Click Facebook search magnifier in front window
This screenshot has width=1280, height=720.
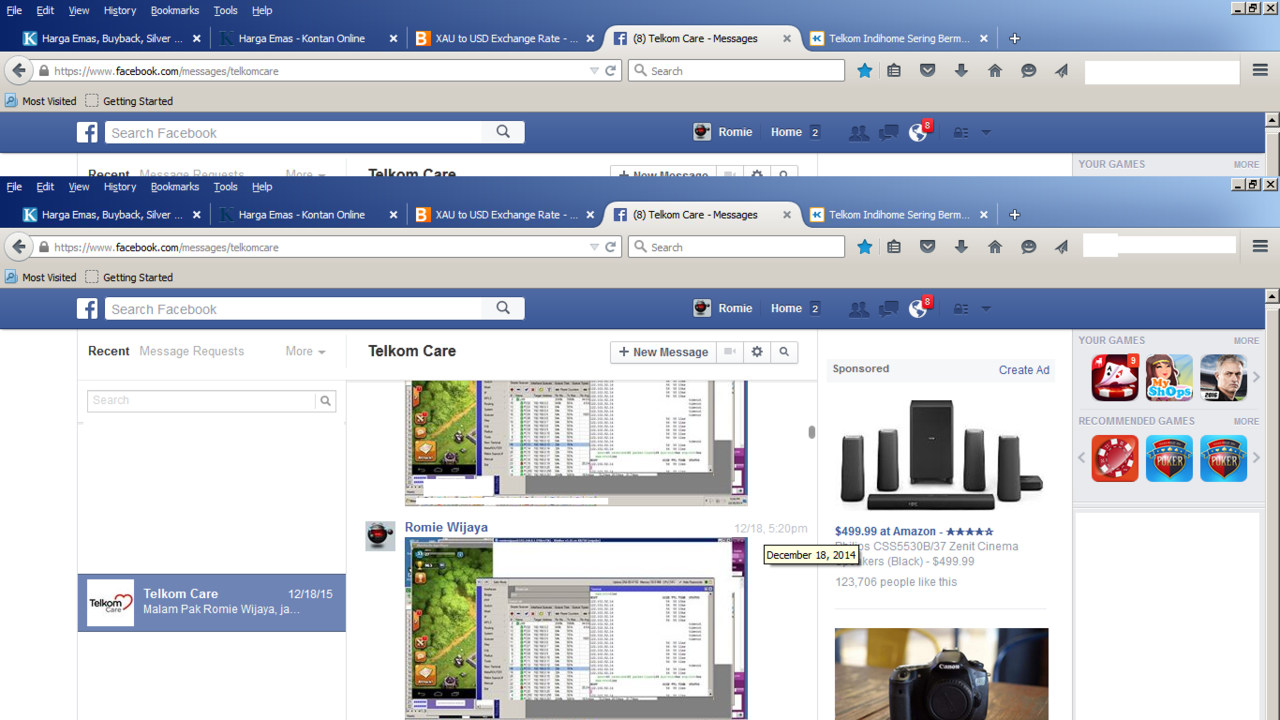click(503, 309)
